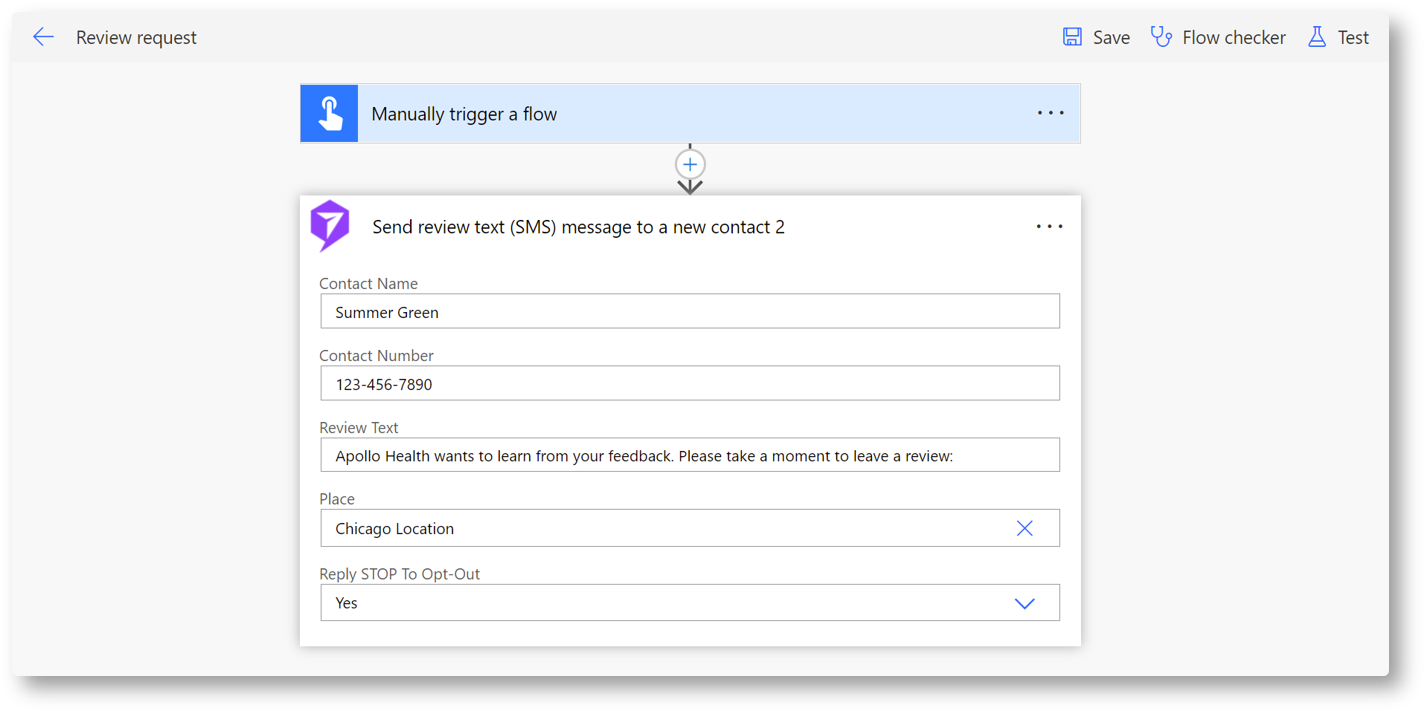
Task: Click the Flow checker text label
Action: tap(1233, 37)
